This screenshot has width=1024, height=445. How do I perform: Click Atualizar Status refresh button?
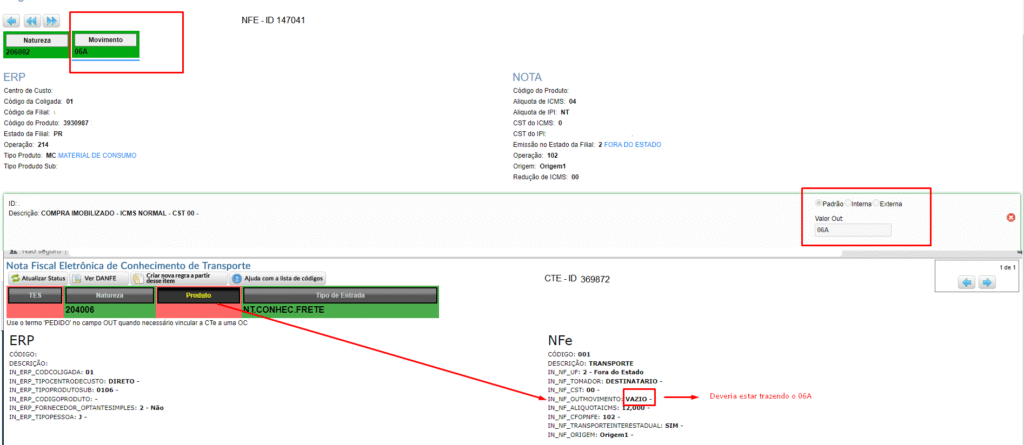[36, 278]
